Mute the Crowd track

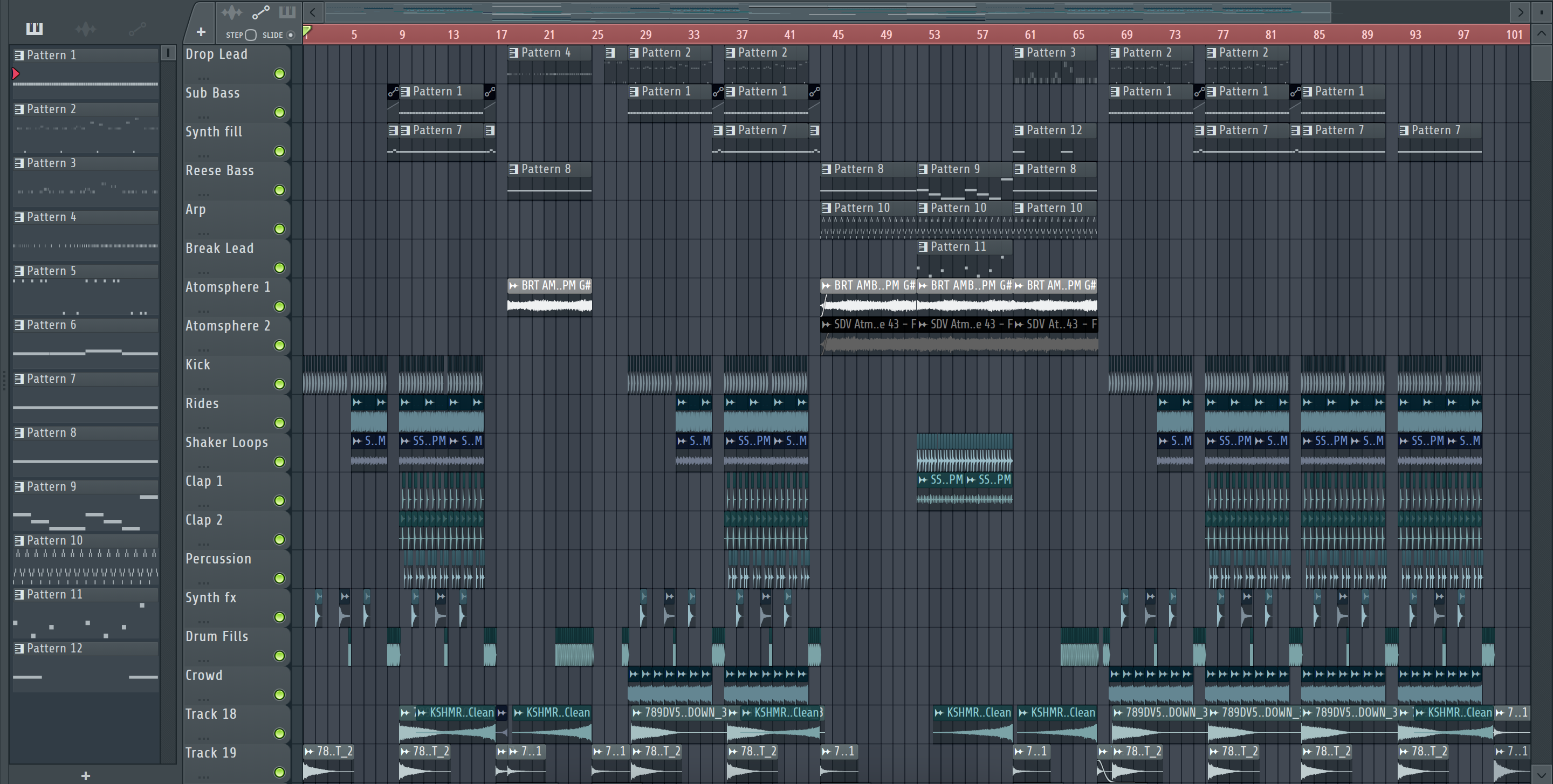[280, 695]
